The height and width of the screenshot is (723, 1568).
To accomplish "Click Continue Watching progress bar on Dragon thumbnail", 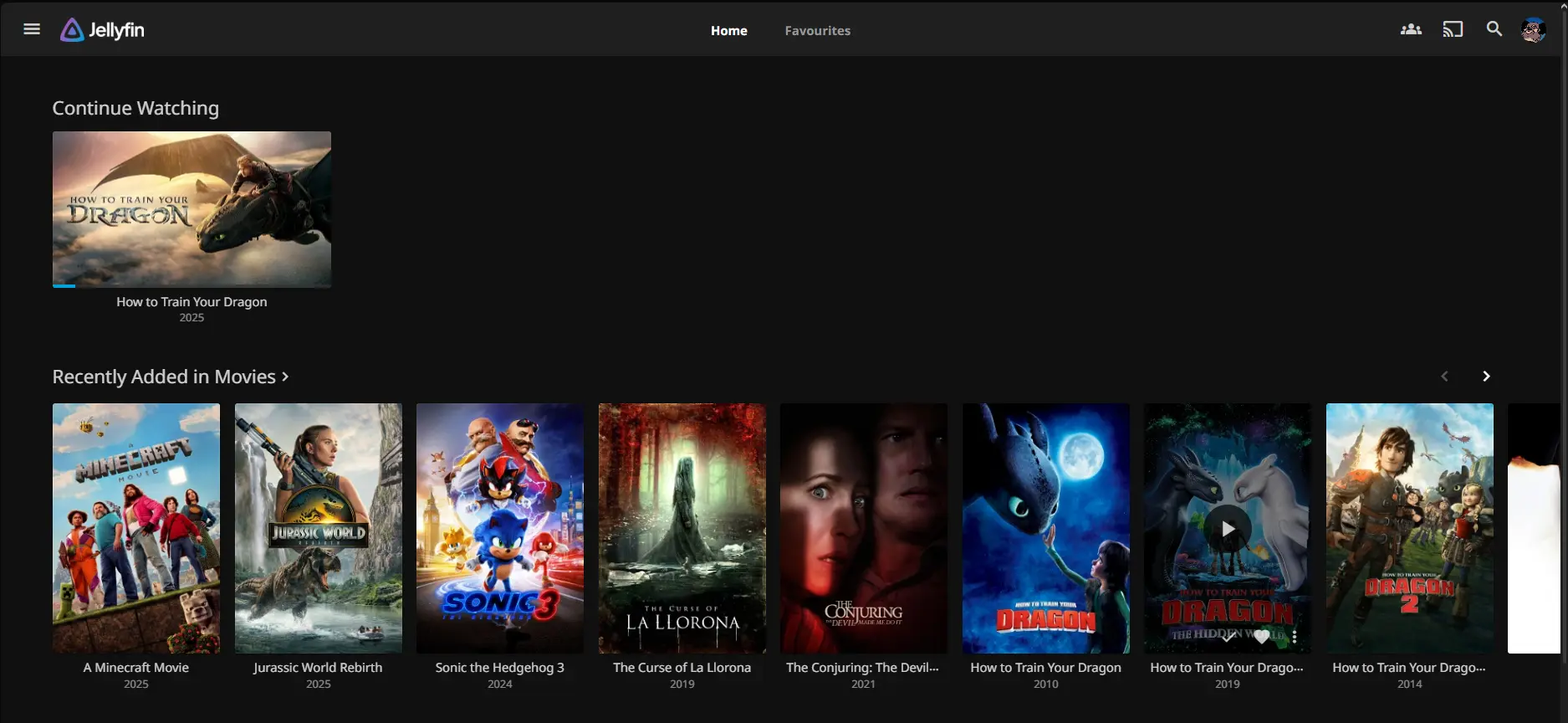I will [x=192, y=286].
